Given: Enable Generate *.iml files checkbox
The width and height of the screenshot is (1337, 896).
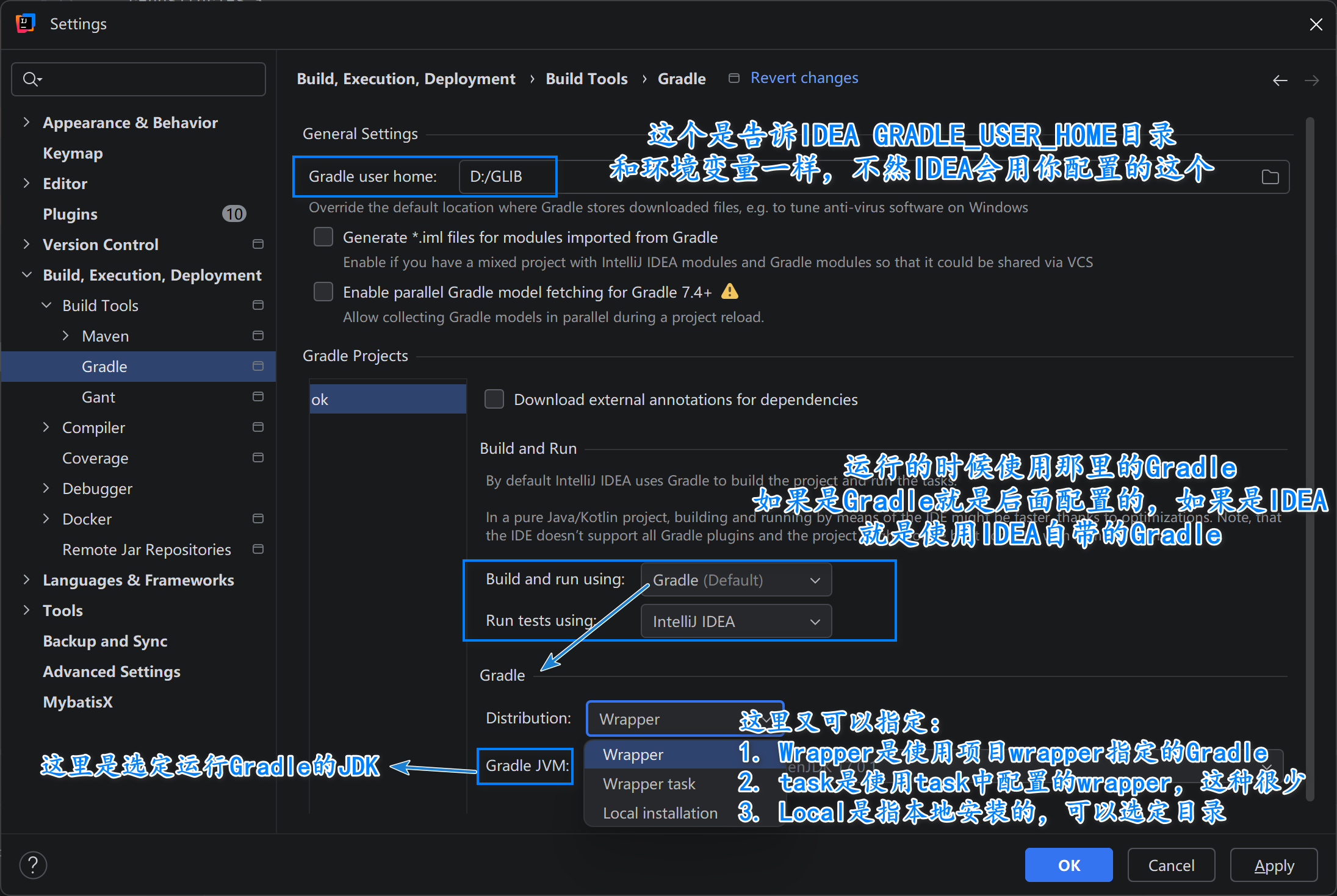Looking at the screenshot, I should tap(323, 237).
